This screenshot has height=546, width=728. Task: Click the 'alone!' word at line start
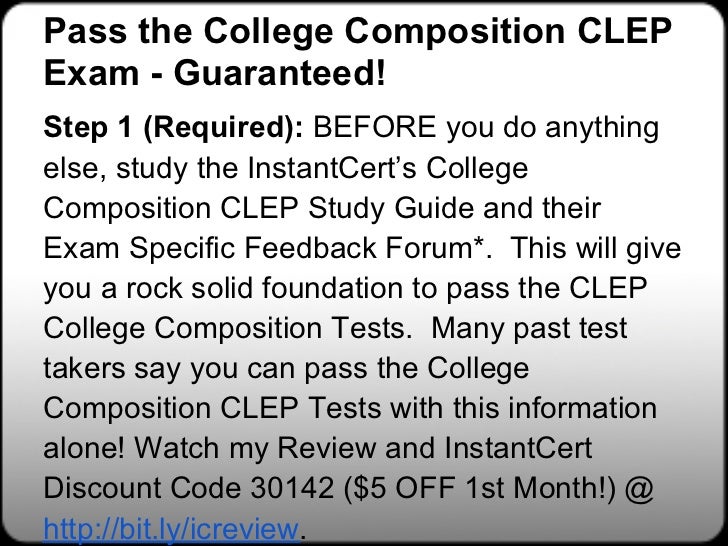84,448
